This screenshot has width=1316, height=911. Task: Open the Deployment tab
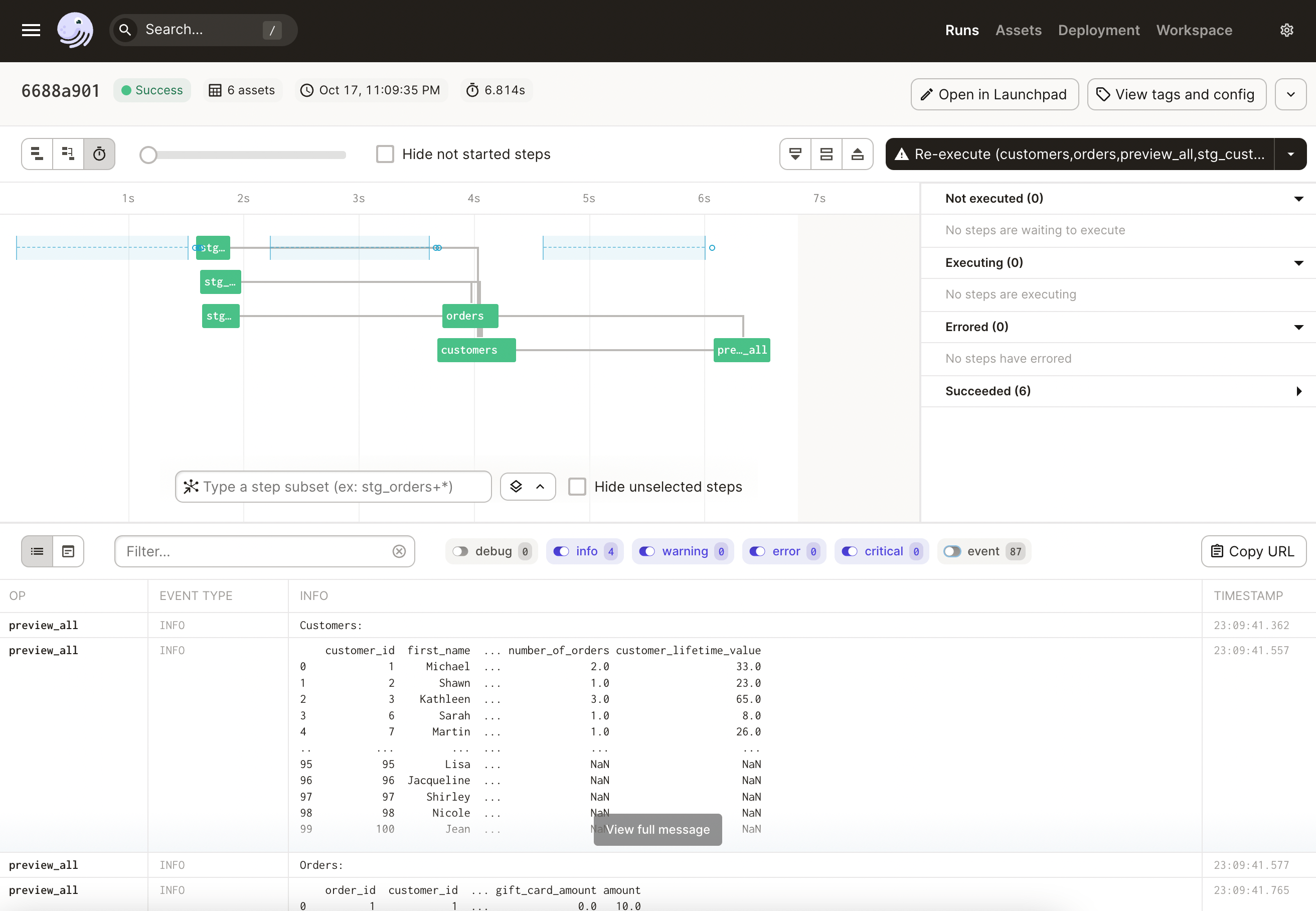[1098, 30]
